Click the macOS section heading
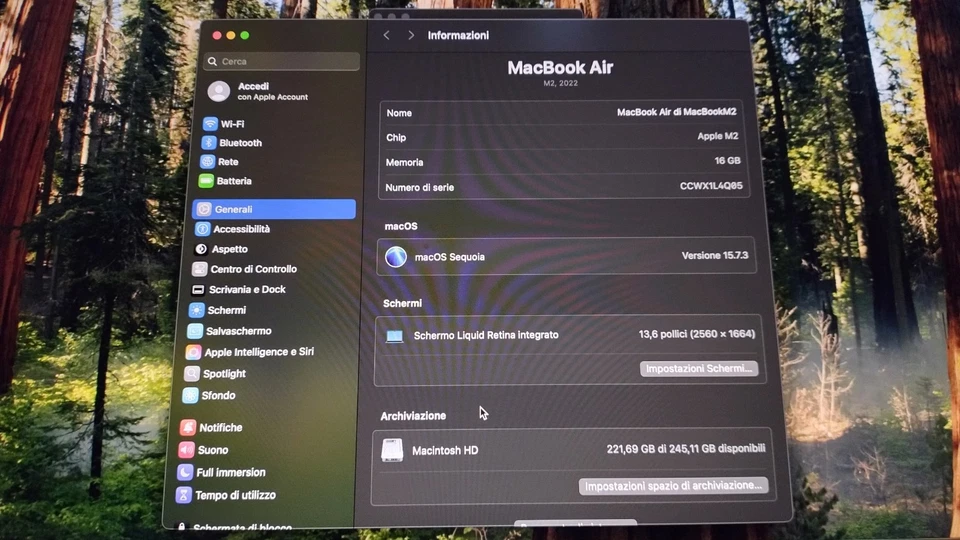The image size is (960, 540). coord(401,226)
